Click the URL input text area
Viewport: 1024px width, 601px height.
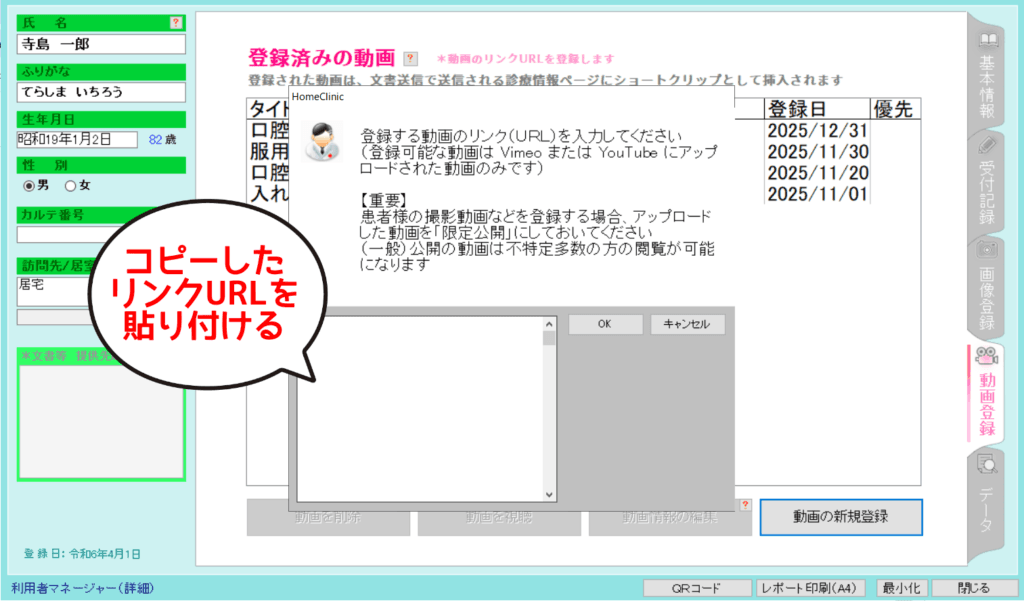point(420,408)
